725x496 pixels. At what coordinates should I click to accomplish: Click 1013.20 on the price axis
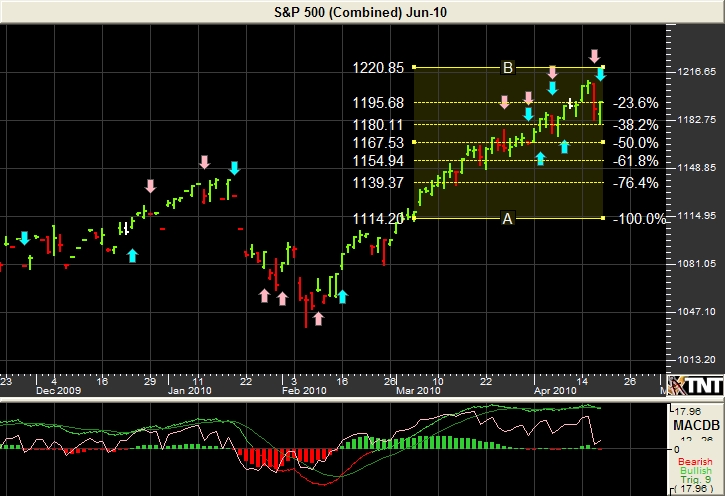pyautogui.click(x=696, y=360)
